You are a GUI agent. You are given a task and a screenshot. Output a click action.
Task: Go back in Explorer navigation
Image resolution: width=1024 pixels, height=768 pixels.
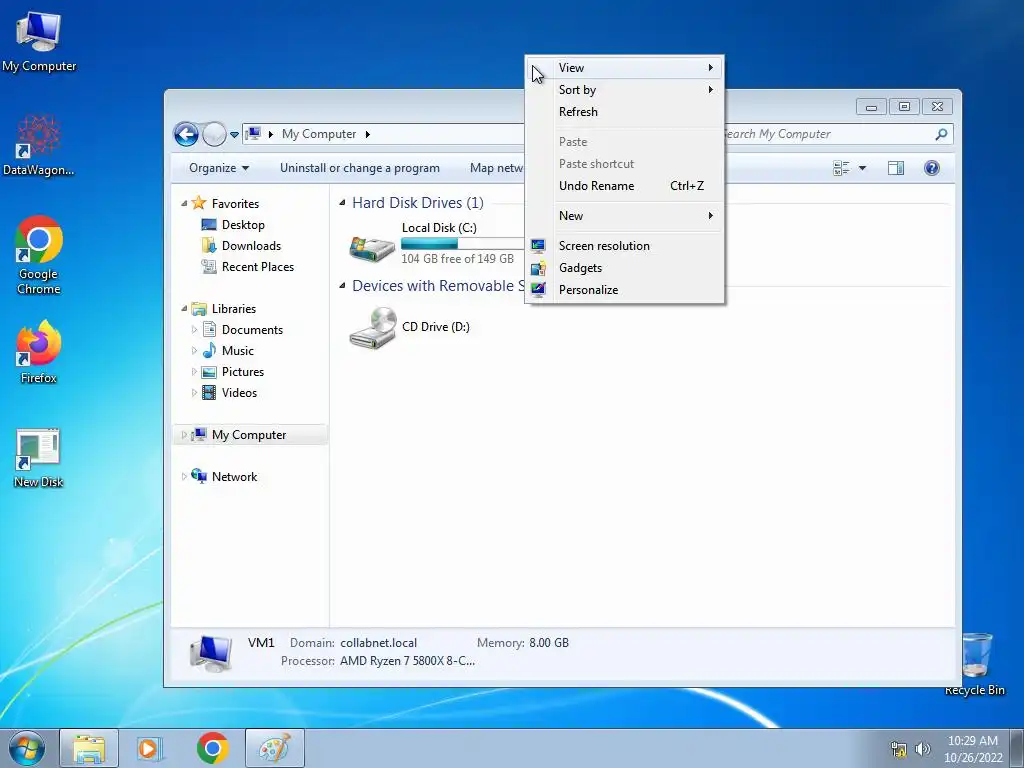[x=186, y=135]
